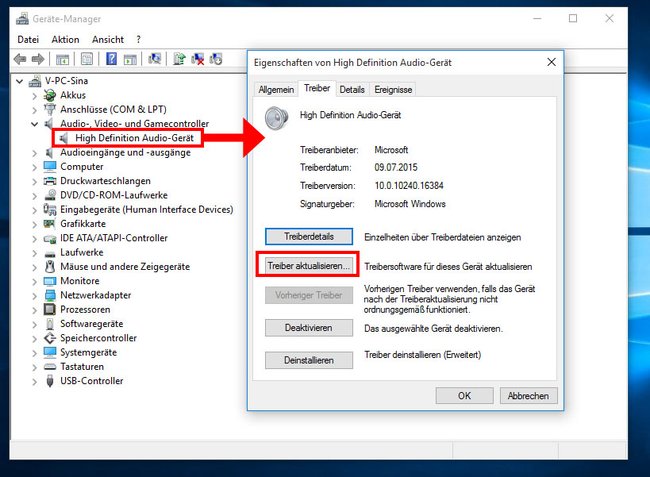Click the uninstall device icon with red X
This screenshot has height=477, width=650.
point(198,59)
